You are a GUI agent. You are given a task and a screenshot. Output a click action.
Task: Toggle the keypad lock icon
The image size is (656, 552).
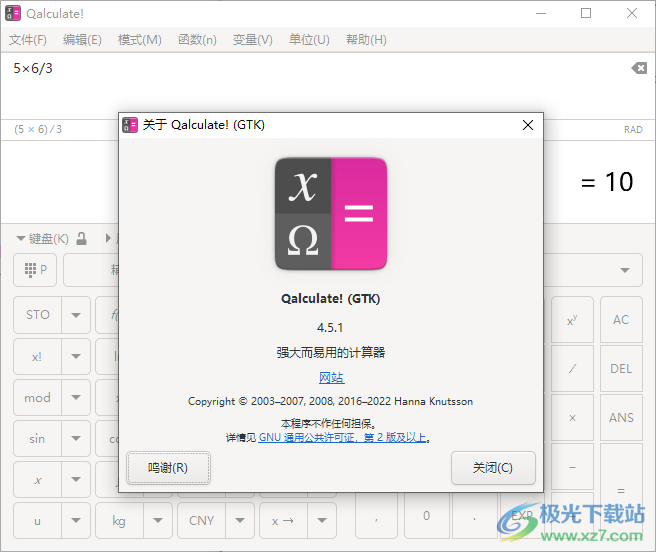tap(82, 239)
